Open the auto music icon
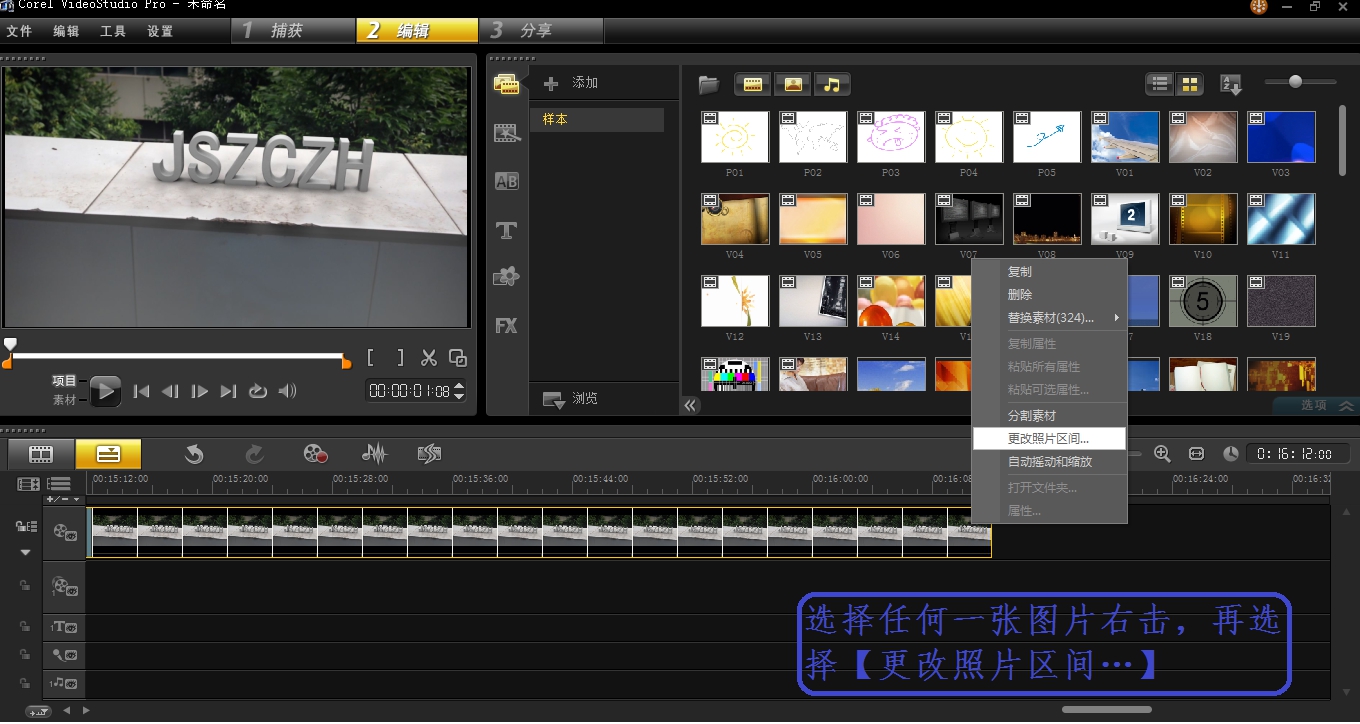 click(x=430, y=454)
